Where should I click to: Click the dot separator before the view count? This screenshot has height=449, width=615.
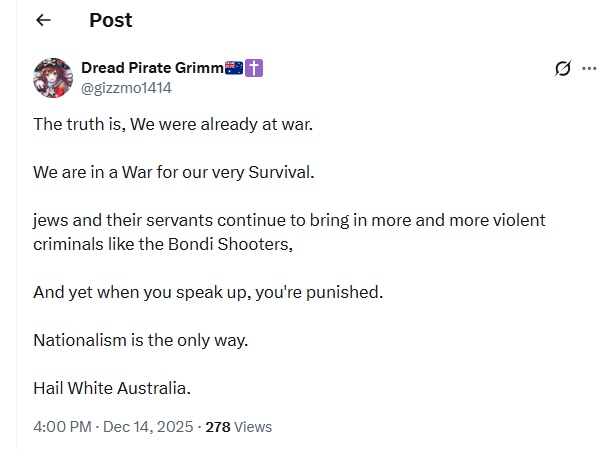(199, 426)
